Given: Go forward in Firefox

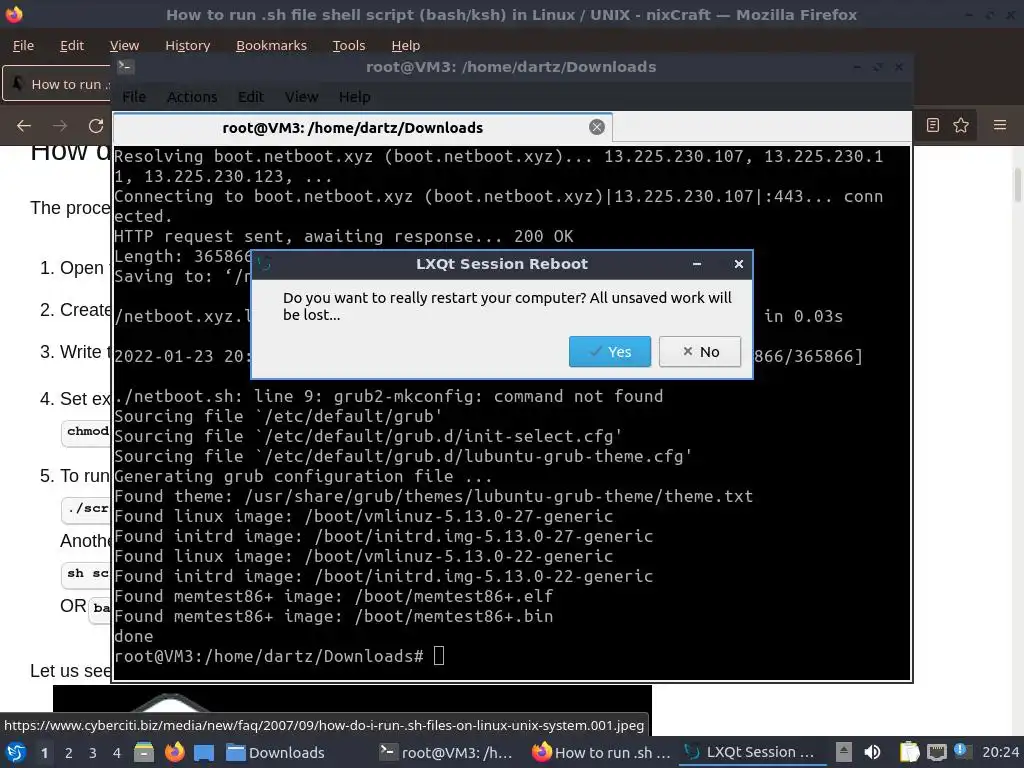Looking at the screenshot, I should [x=60, y=125].
